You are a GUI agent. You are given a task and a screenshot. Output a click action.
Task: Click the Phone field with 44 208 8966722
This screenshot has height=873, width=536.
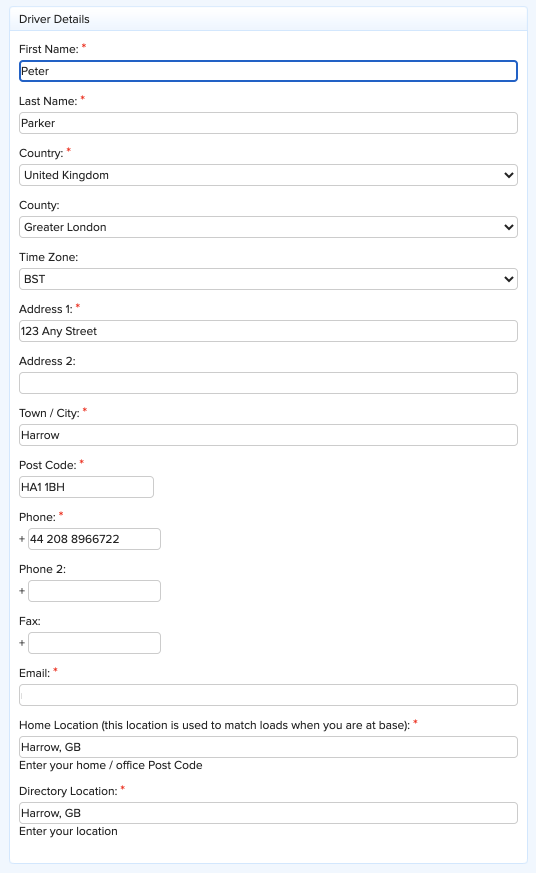95,539
